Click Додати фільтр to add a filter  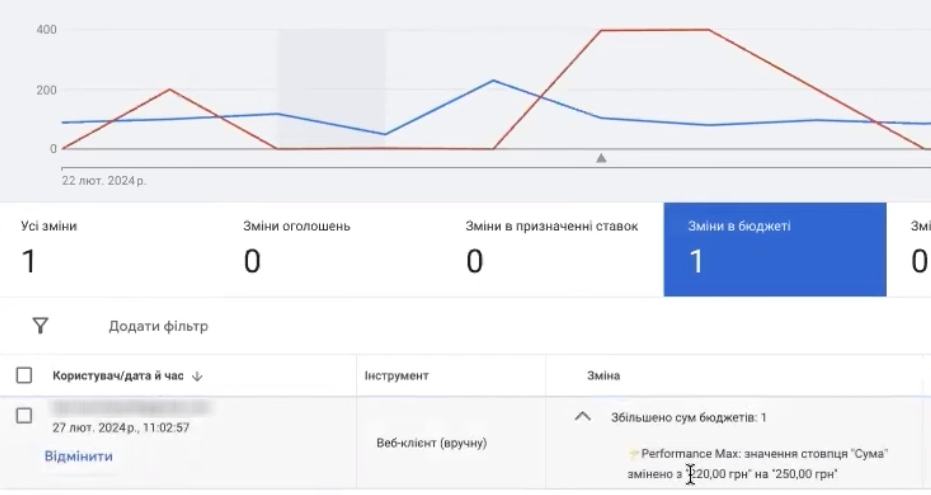tap(158, 326)
